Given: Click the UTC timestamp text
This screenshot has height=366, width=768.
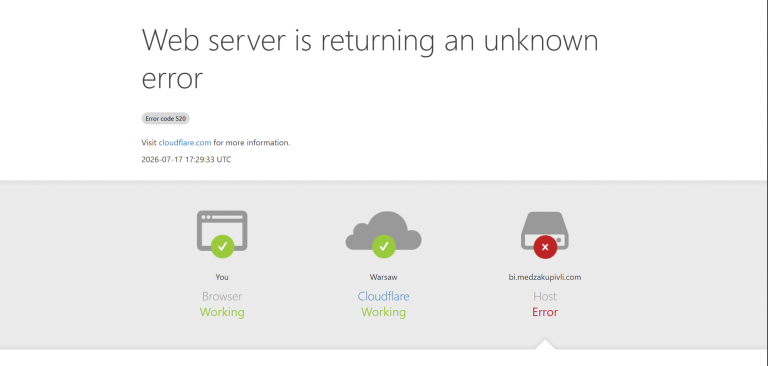Looking at the screenshot, I should coord(186,159).
